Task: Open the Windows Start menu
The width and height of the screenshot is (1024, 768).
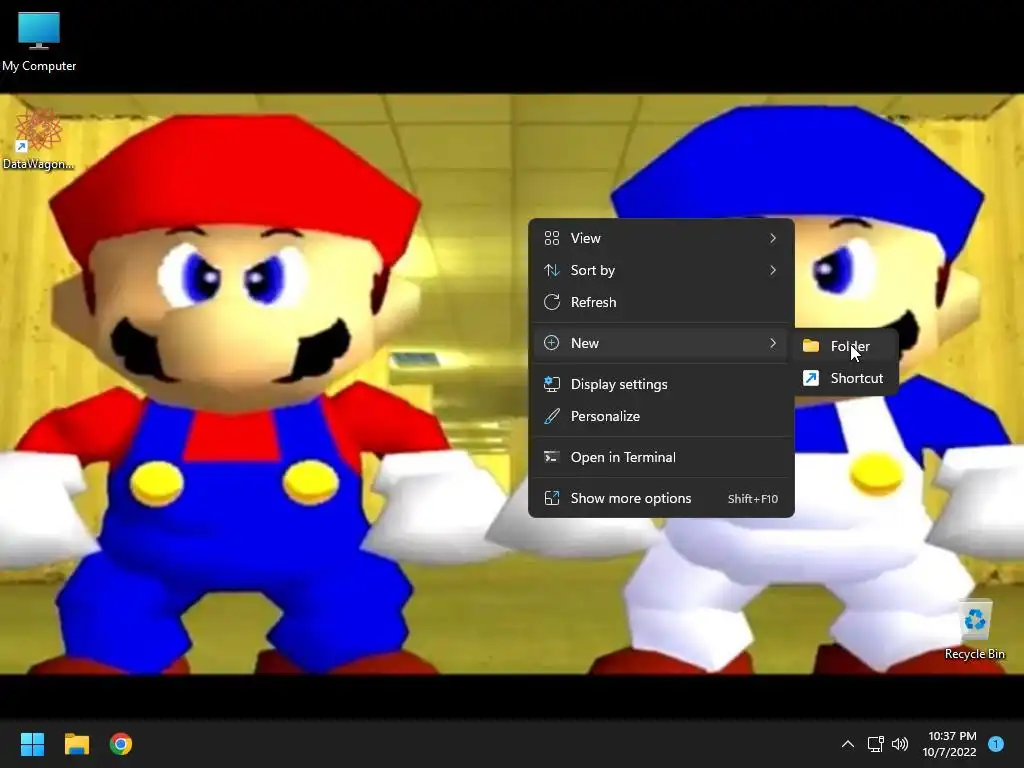Action: (x=32, y=744)
